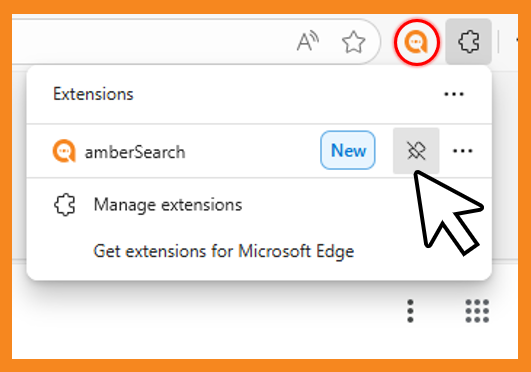Open the nine-dot apps grid

pos(477,311)
